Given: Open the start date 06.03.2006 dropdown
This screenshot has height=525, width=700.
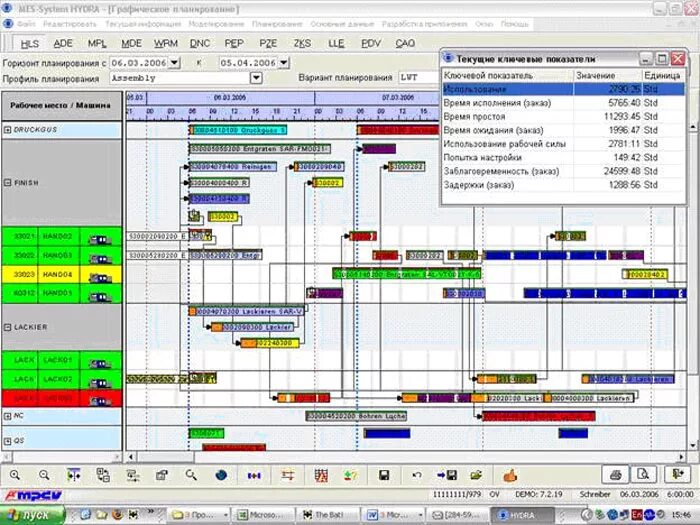Looking at the screenshot, I should (175, 63).
